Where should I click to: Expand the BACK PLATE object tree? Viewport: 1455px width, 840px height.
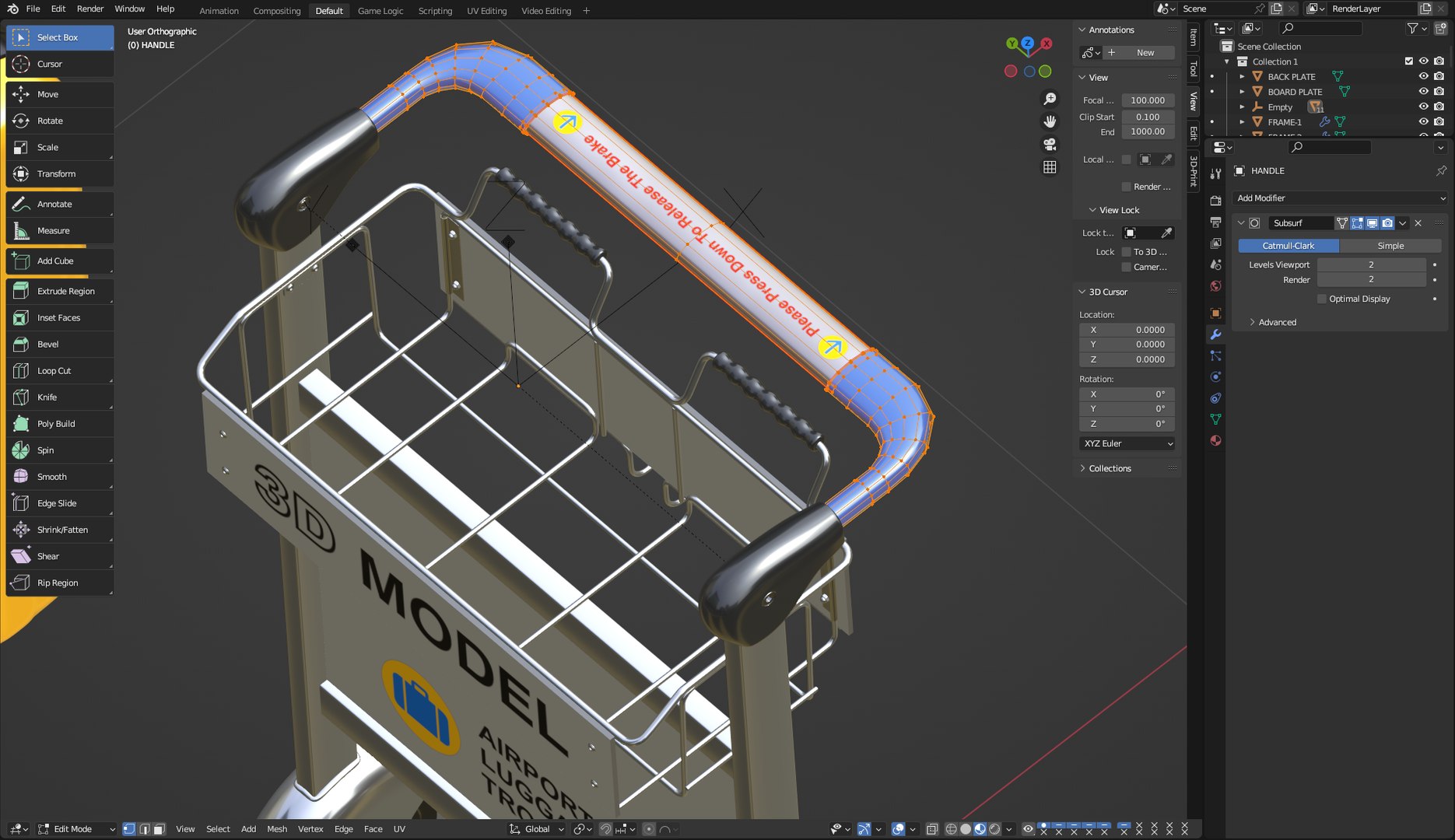pyautogui.click(x=1242, y=76)
